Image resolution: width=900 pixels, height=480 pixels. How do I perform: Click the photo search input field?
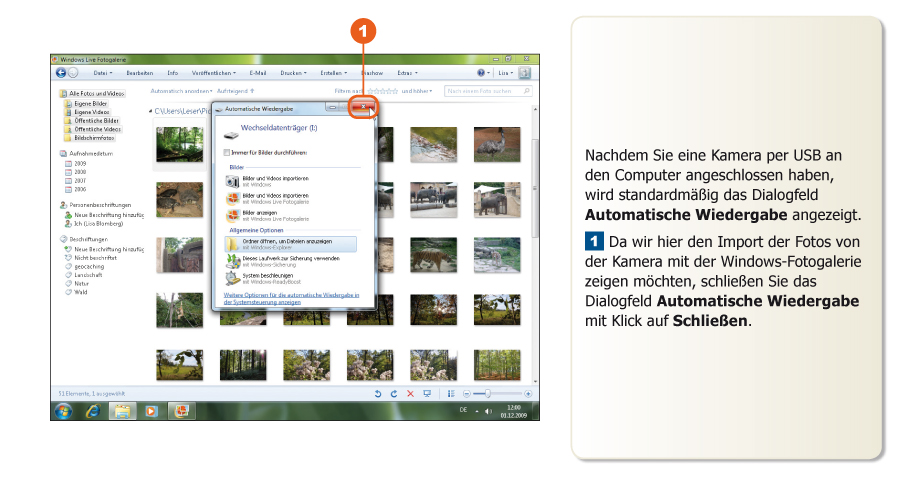(483, 91)
